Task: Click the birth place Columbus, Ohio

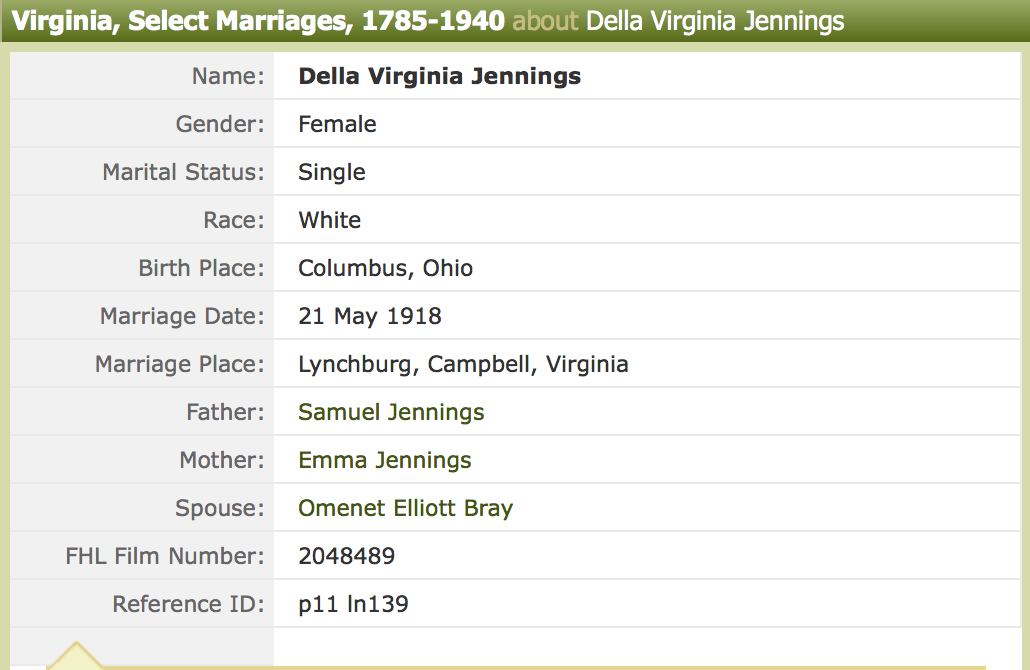Action: point(385,268)
